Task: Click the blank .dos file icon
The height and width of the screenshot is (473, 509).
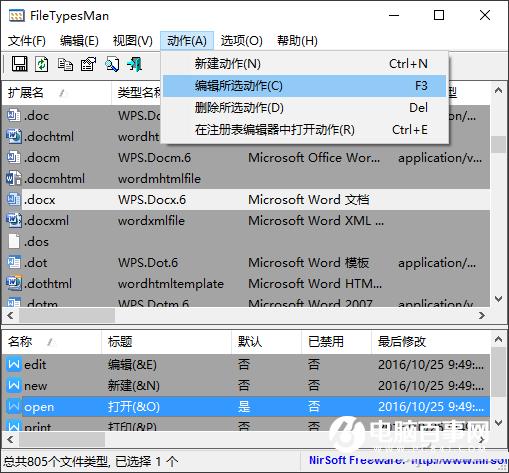Action: click(x=14, y=241)
